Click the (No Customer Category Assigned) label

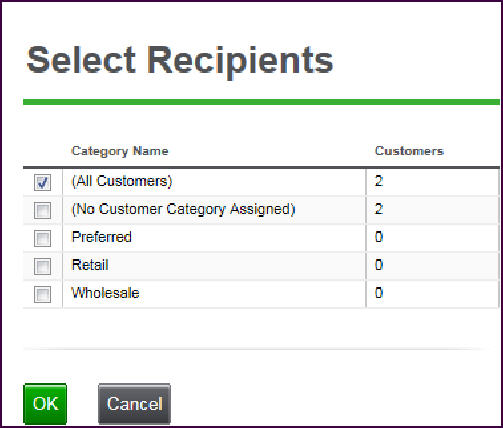[x=183, y=209]
